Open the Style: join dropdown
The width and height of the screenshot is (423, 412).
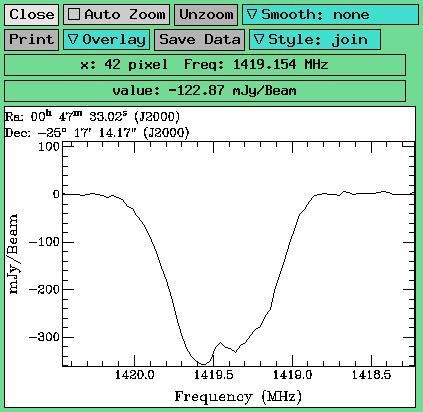tap(315, 40)
